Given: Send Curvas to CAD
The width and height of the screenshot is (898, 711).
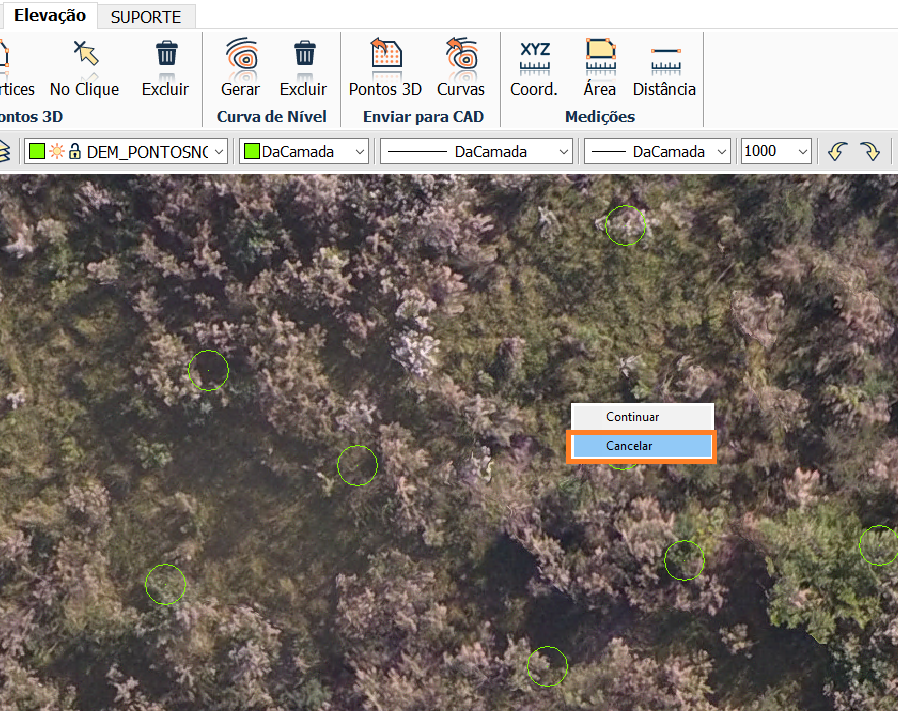Looking at the screenshot, I should (x=460, y=67).
